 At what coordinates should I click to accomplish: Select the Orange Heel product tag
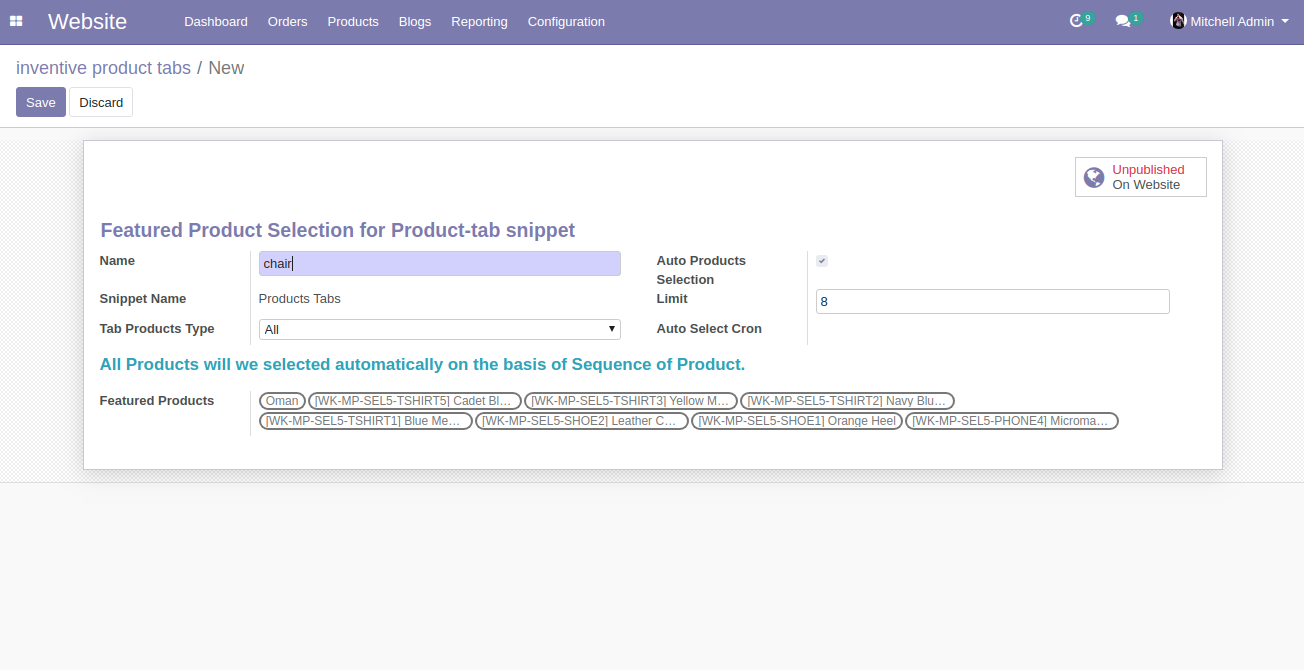[x=796, y=421]
